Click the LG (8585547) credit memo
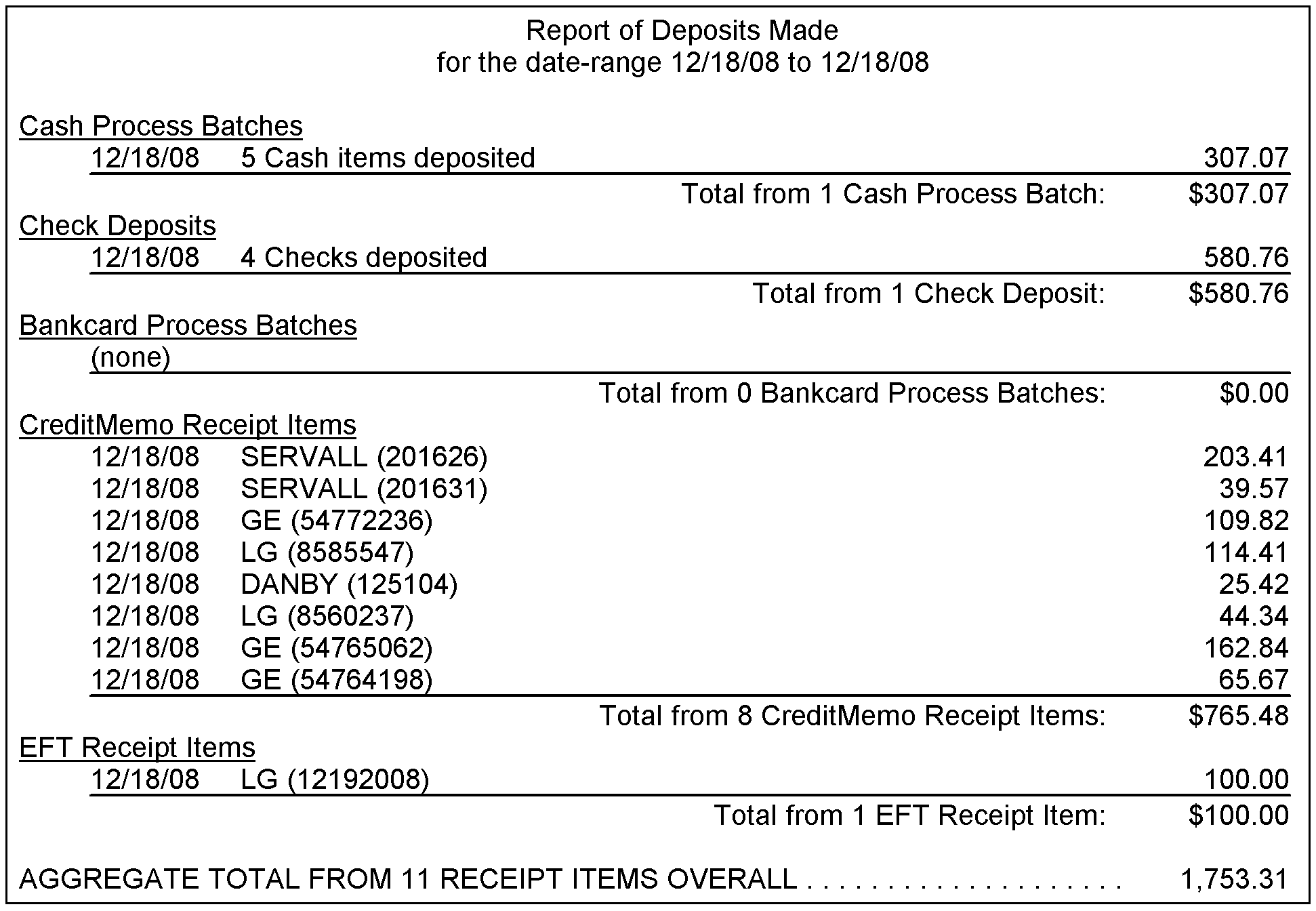 (327, 552)
